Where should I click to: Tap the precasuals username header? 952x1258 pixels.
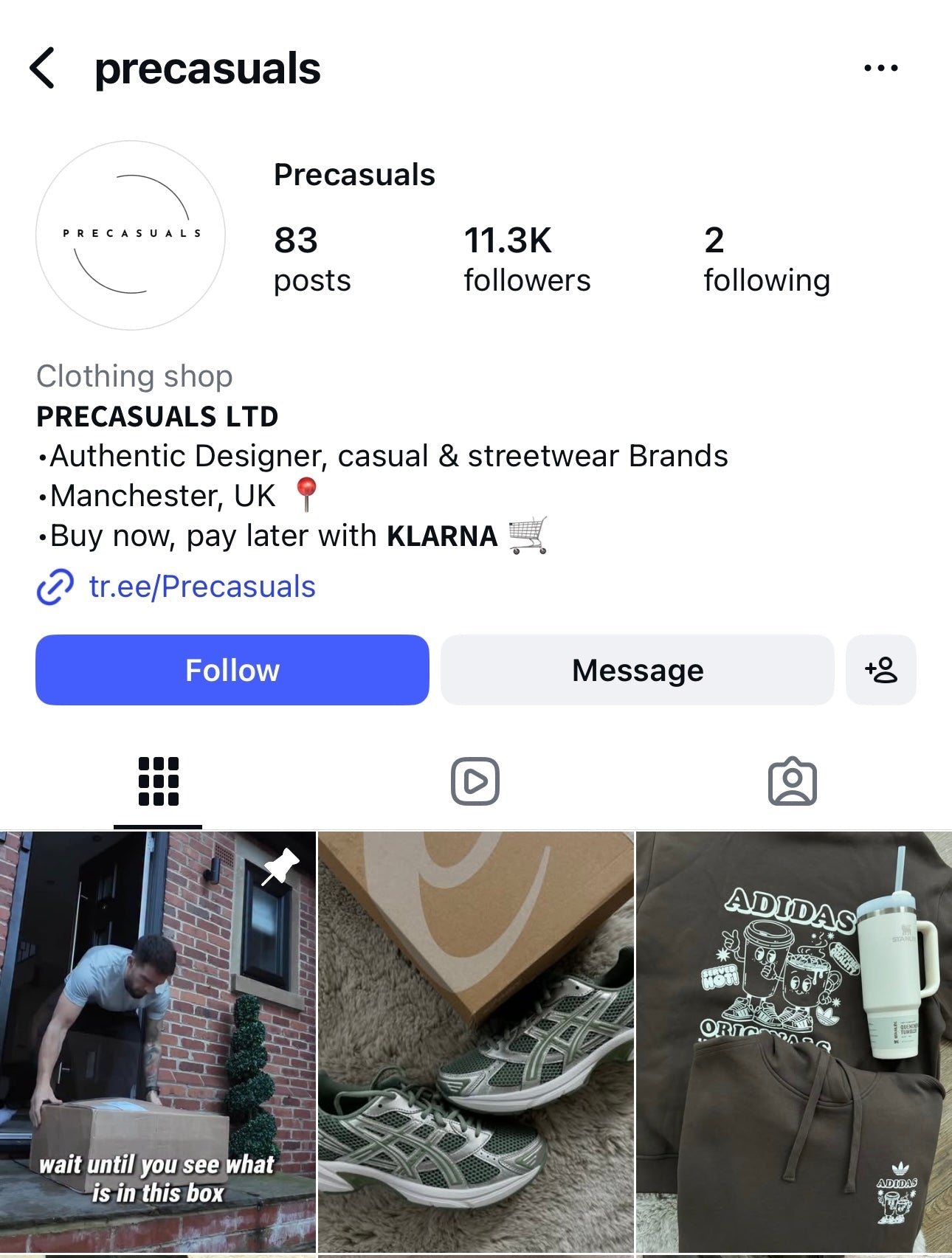tap(207, 69)
